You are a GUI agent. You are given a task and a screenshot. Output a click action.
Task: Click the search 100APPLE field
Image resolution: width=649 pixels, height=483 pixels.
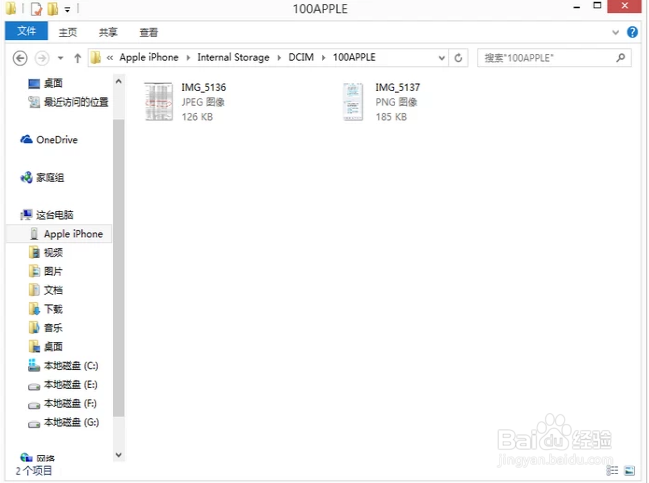554,58
